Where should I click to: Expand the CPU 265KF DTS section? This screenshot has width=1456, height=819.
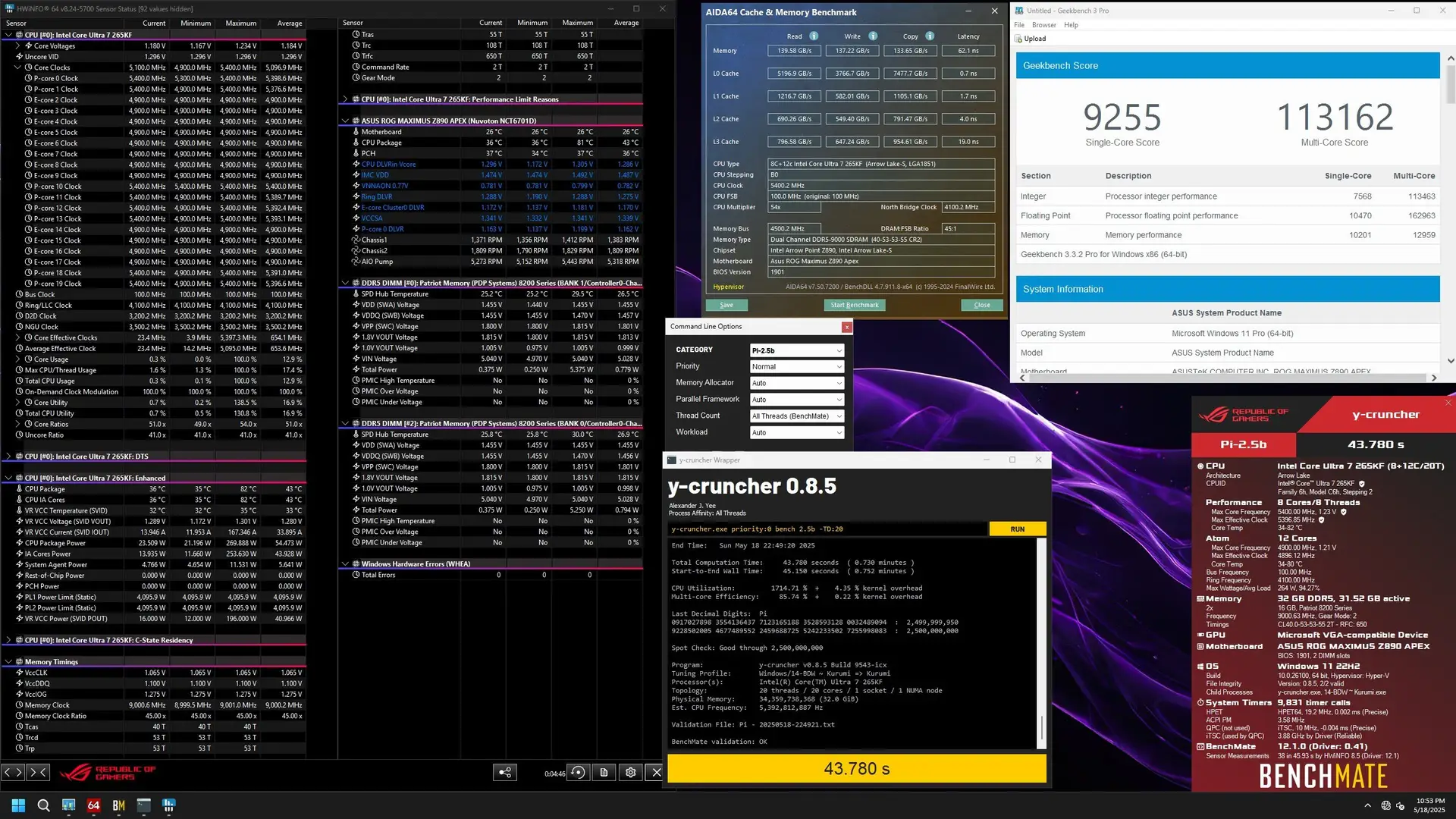tap(8, 457)
